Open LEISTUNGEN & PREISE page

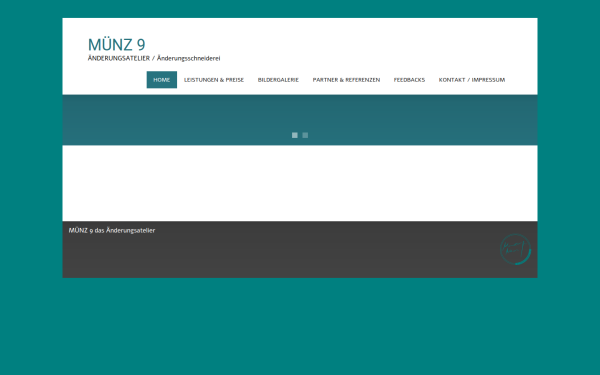[x=214, y=80]
